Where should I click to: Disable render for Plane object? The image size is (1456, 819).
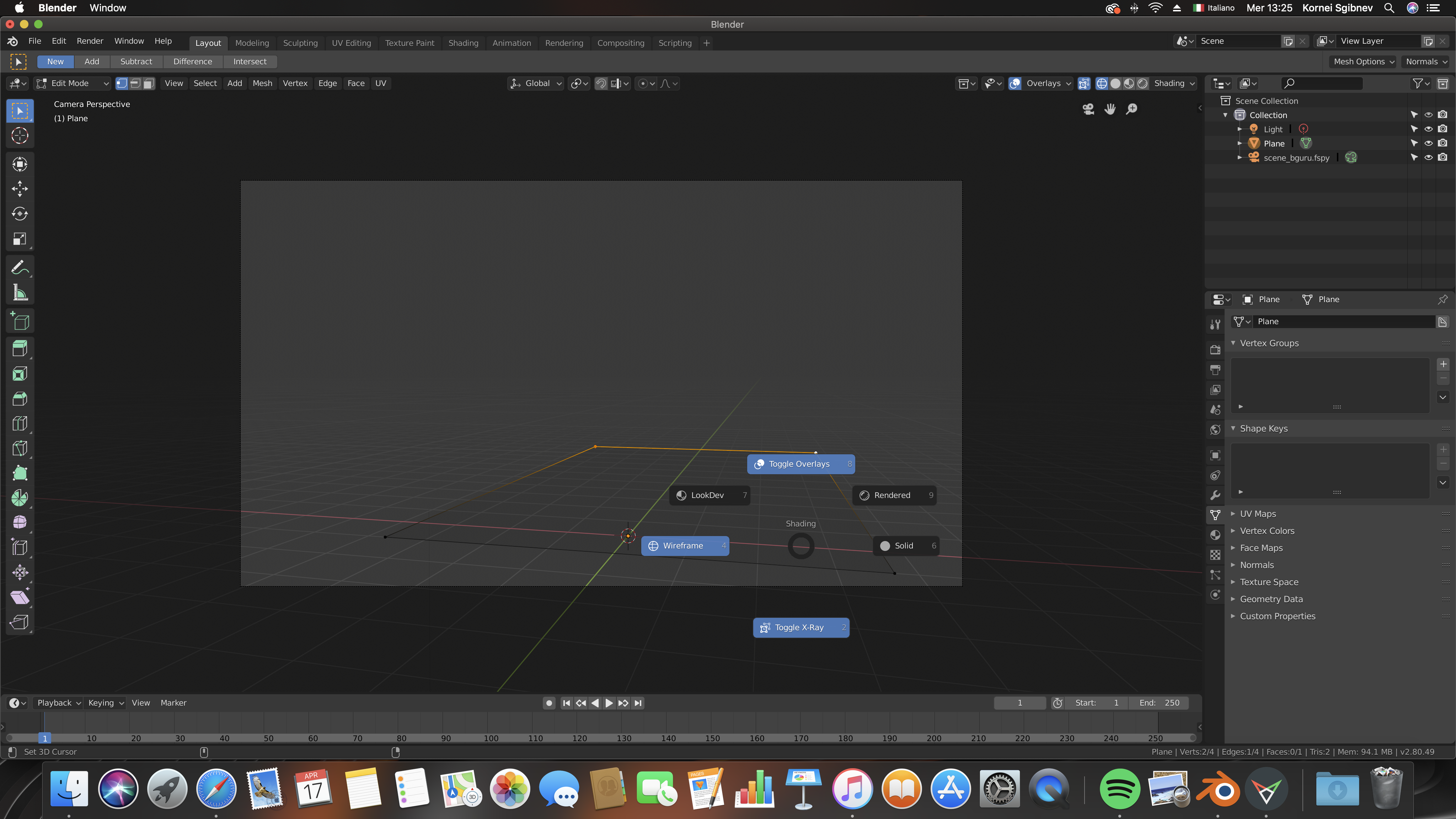click(x=1442, y=143)
